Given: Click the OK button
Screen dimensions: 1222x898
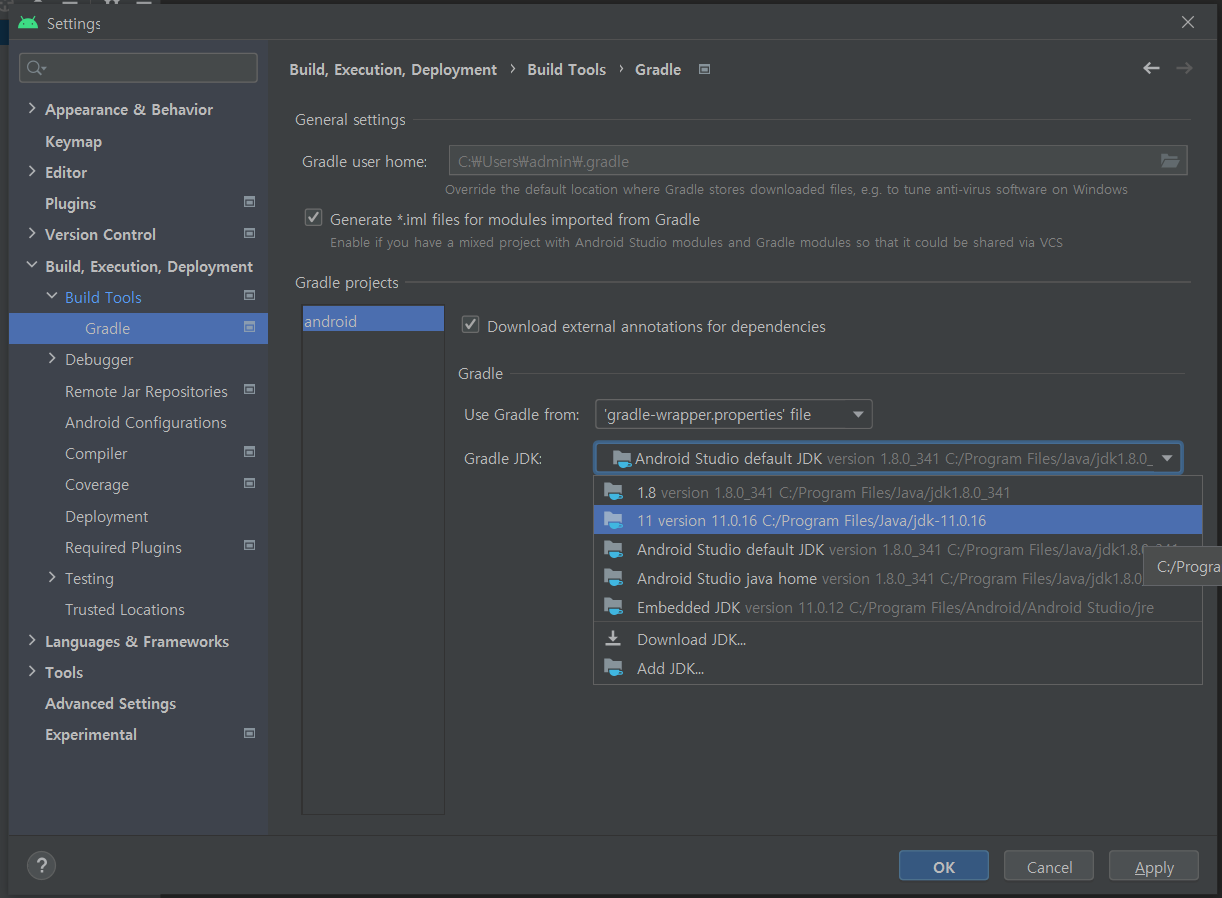Looking at the screenshot, I should point(944,867).
